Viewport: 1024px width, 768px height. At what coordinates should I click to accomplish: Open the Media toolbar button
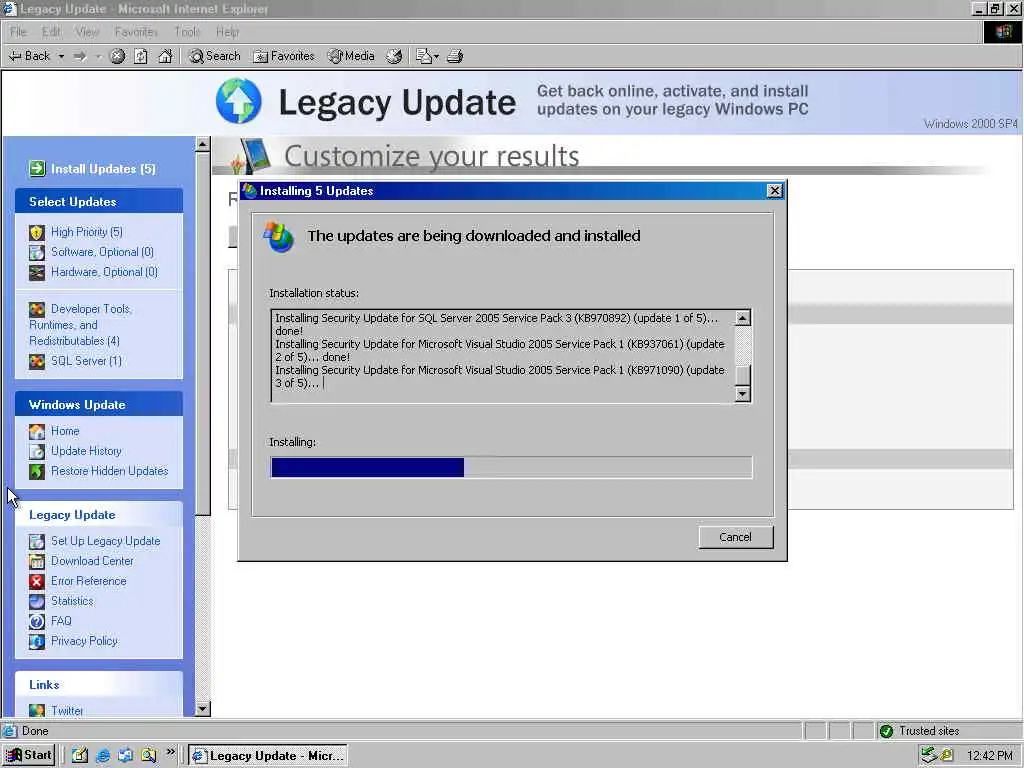351,56
